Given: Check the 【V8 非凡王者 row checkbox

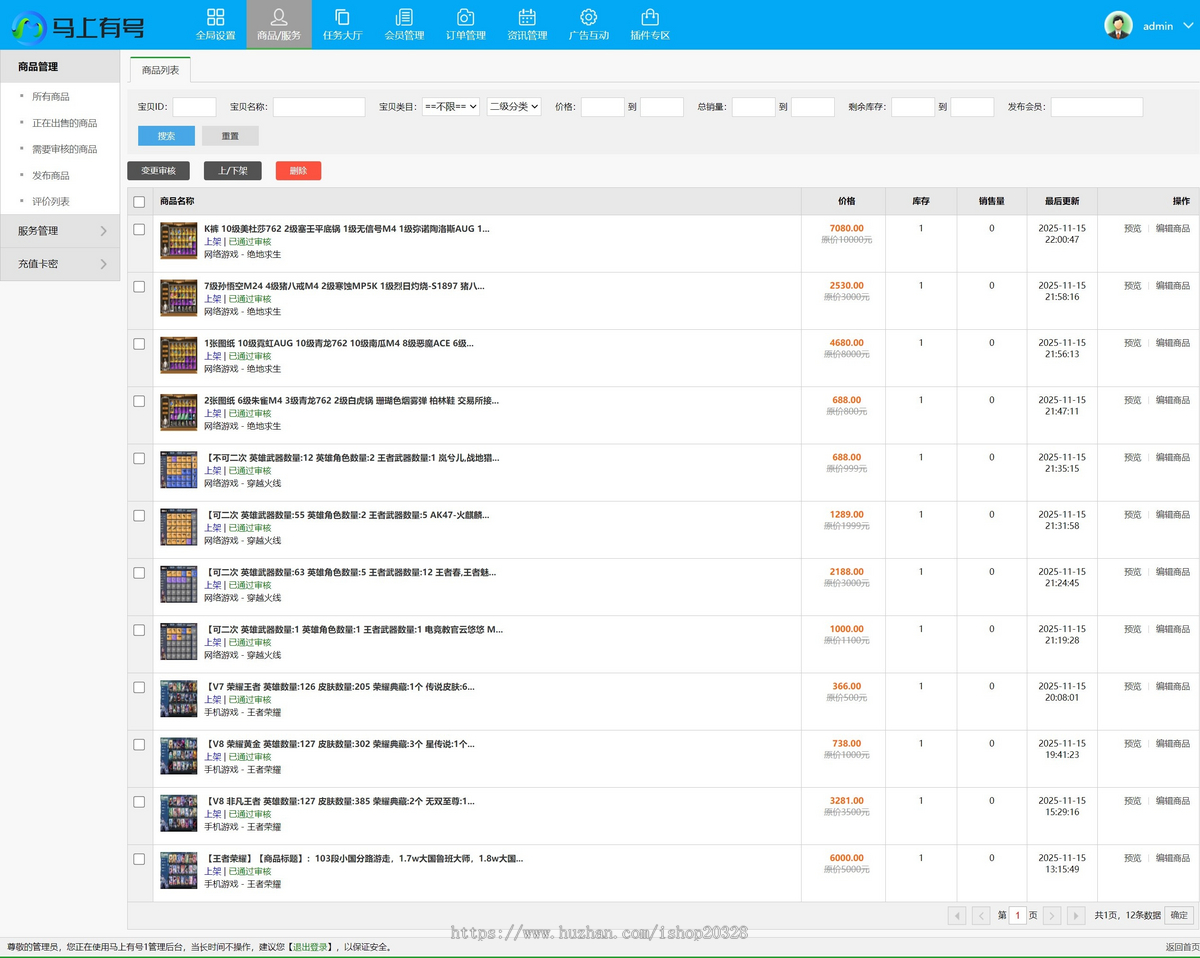Looking at the screenshot, I should click(139, 802).
